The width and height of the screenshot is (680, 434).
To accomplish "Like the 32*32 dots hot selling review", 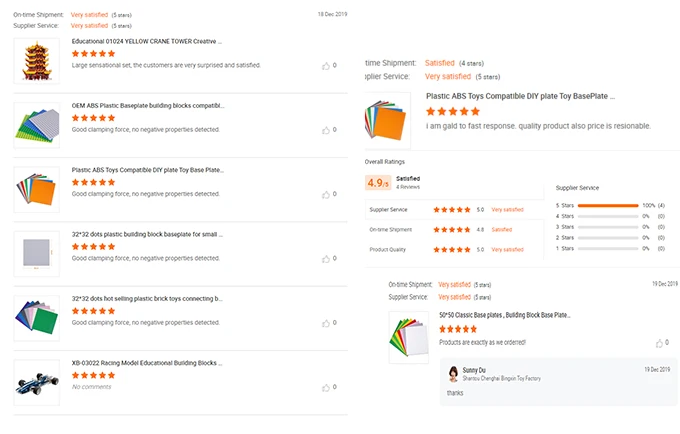I will pyautogui.click(x=327, y=322).
